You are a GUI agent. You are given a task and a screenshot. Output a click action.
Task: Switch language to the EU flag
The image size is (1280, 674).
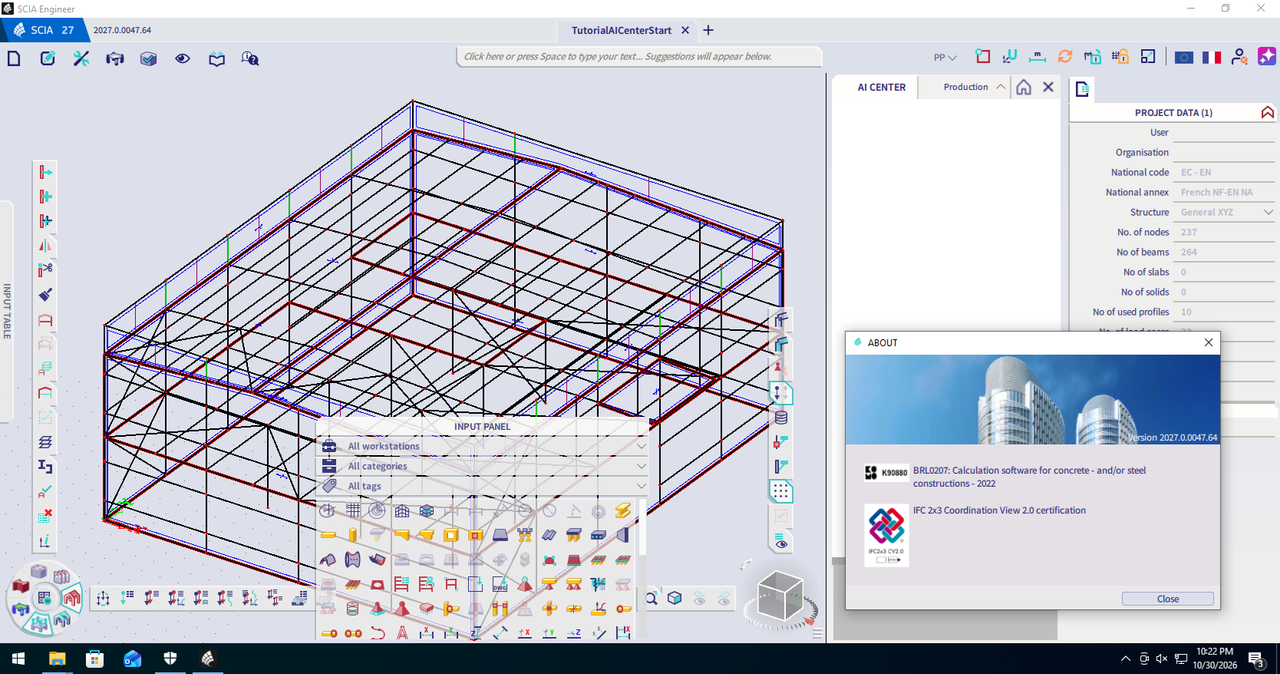(1185, 58)
